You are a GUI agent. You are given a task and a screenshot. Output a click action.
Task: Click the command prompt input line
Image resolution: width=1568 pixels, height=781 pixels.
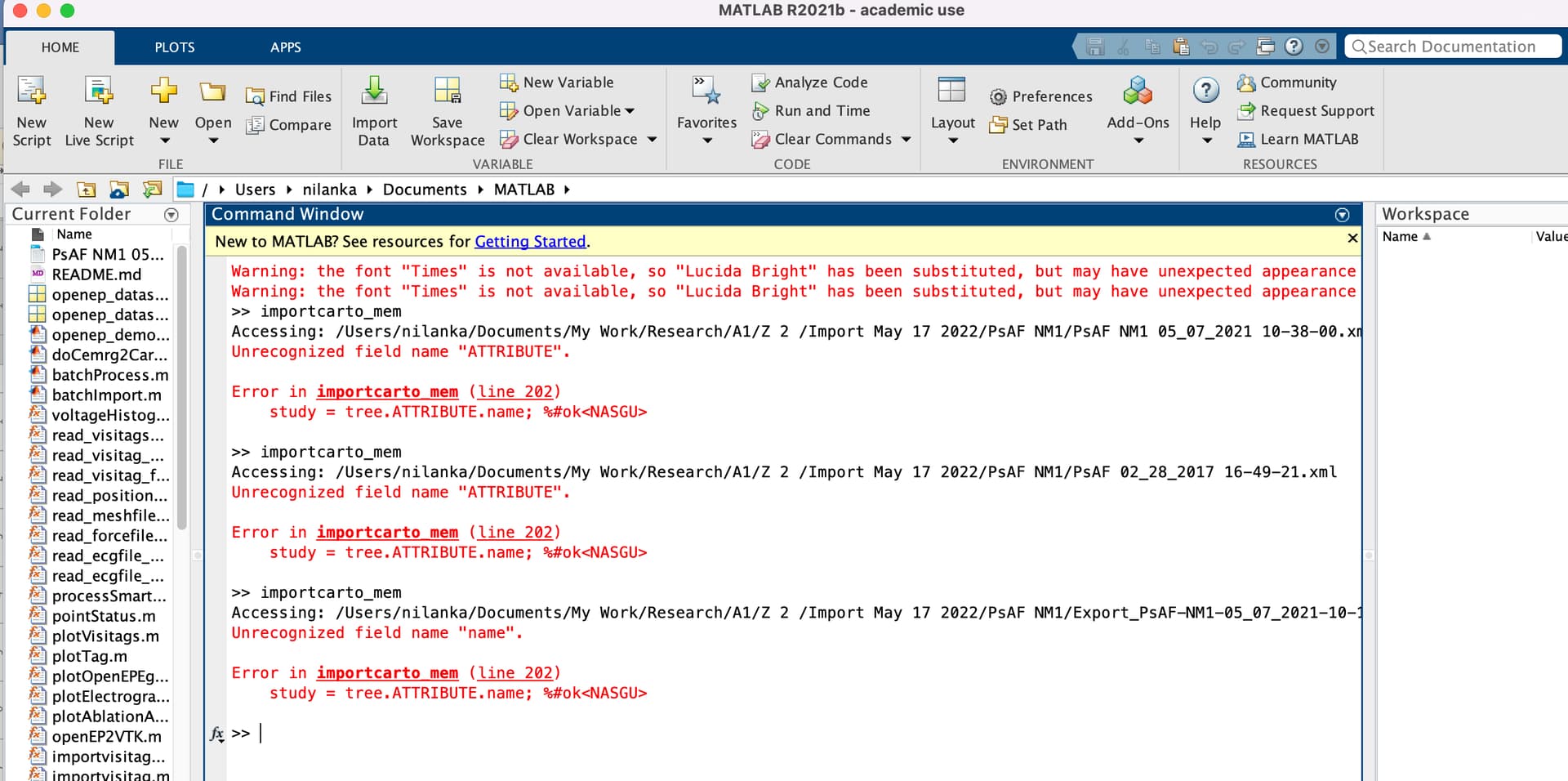(792, 734)
